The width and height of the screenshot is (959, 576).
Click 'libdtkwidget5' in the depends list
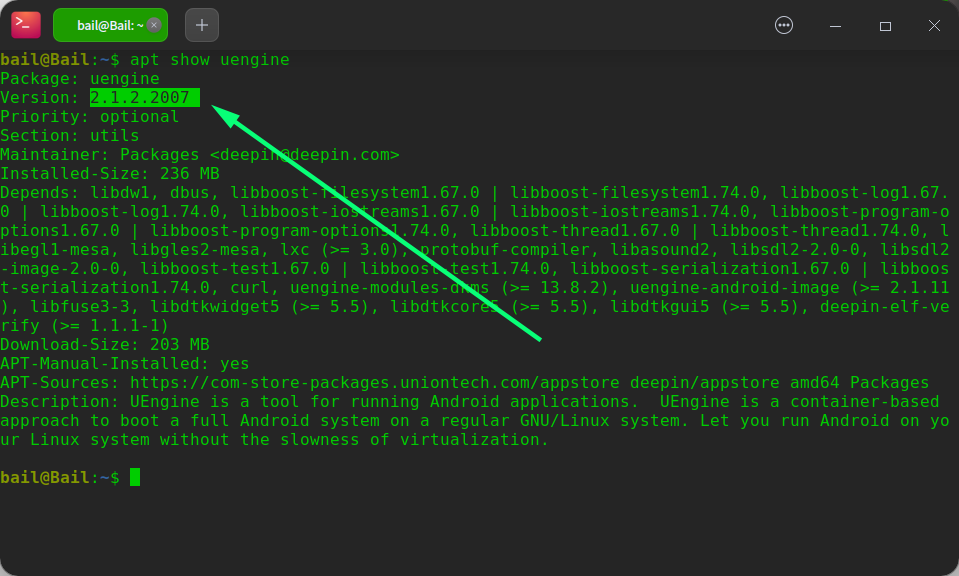pyautogui.click(x=215, y=307)
